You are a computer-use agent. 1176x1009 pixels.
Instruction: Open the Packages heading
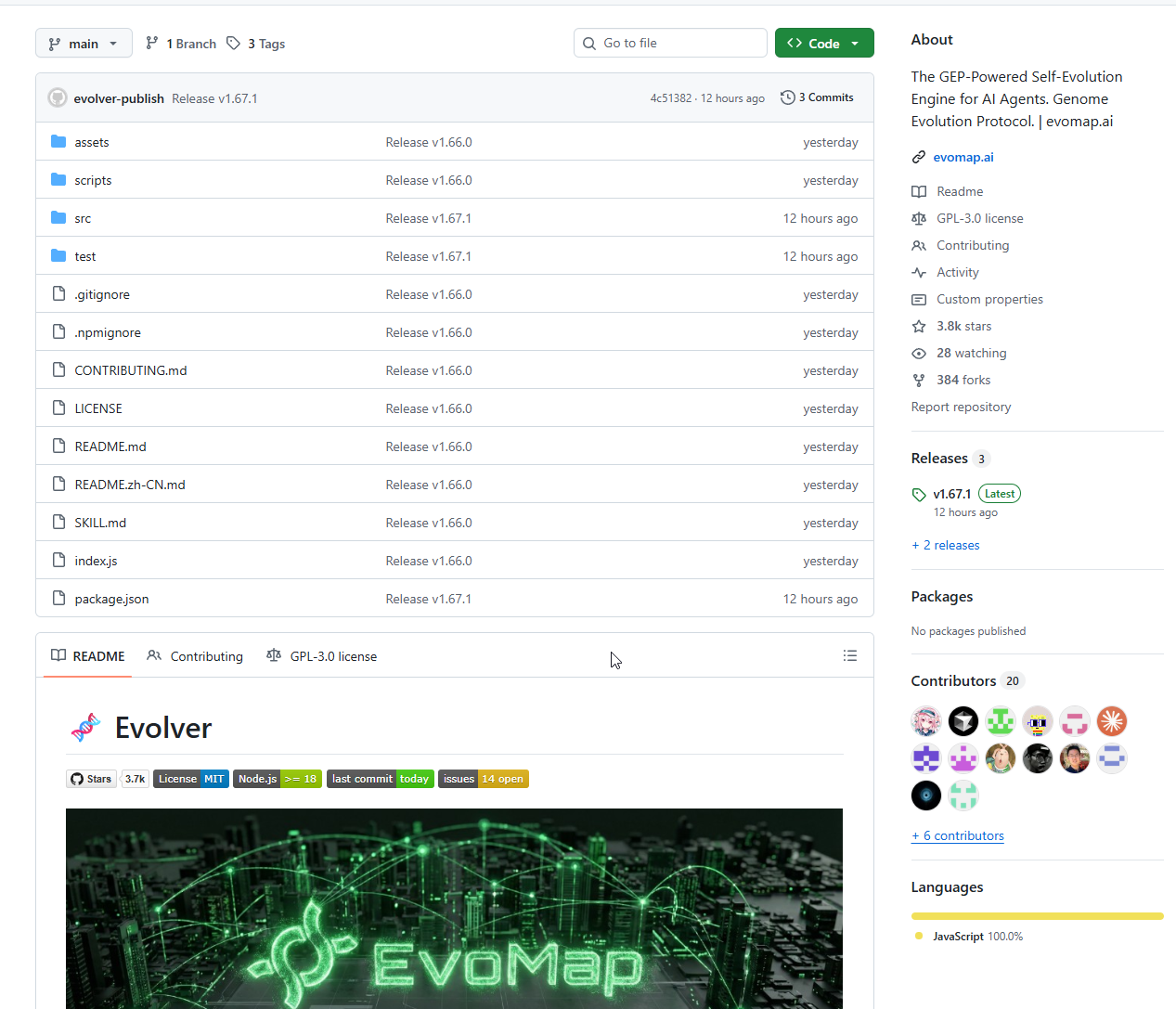(x=942, y=596)
